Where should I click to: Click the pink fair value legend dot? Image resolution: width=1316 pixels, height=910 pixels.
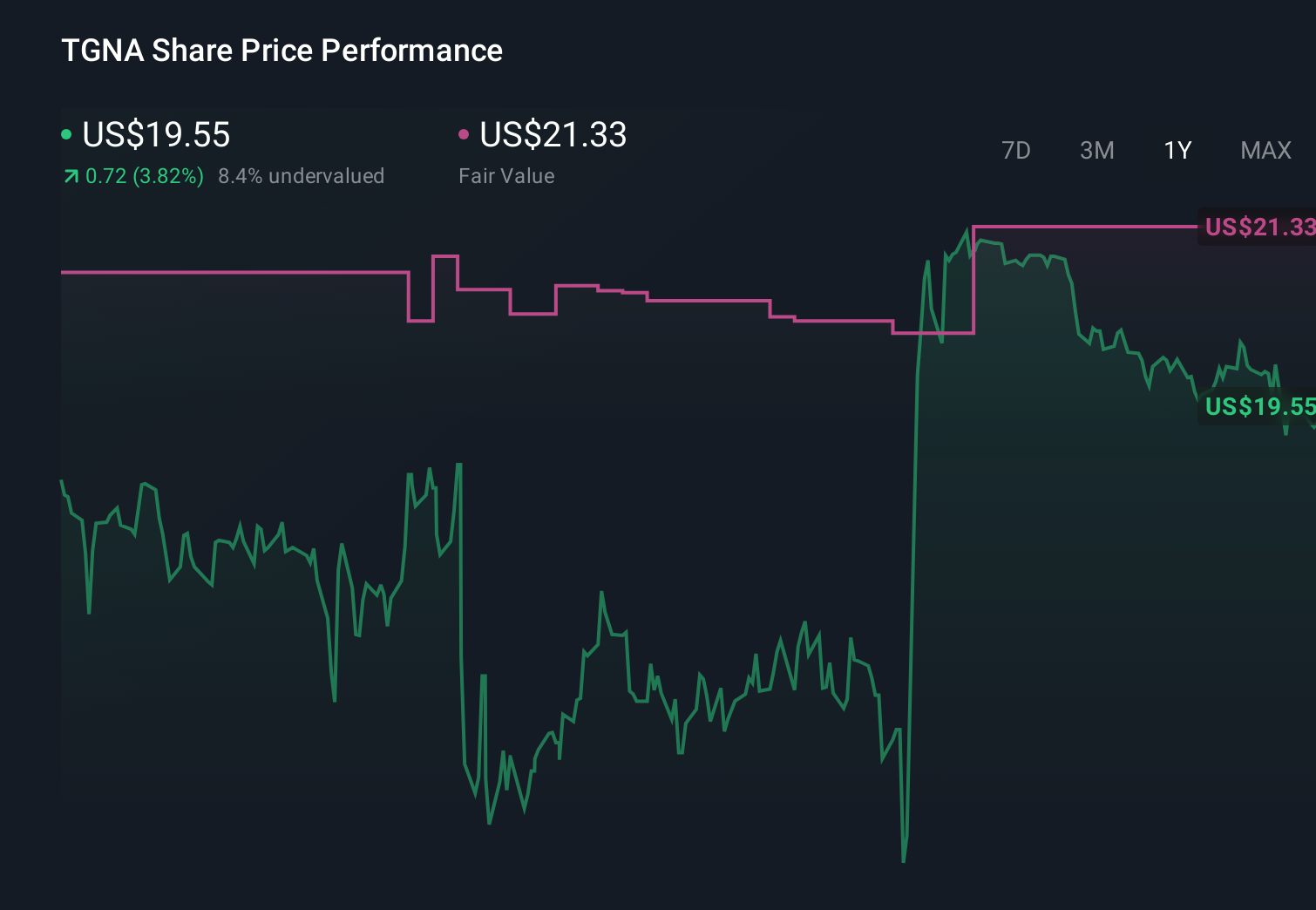pos(465,135)
